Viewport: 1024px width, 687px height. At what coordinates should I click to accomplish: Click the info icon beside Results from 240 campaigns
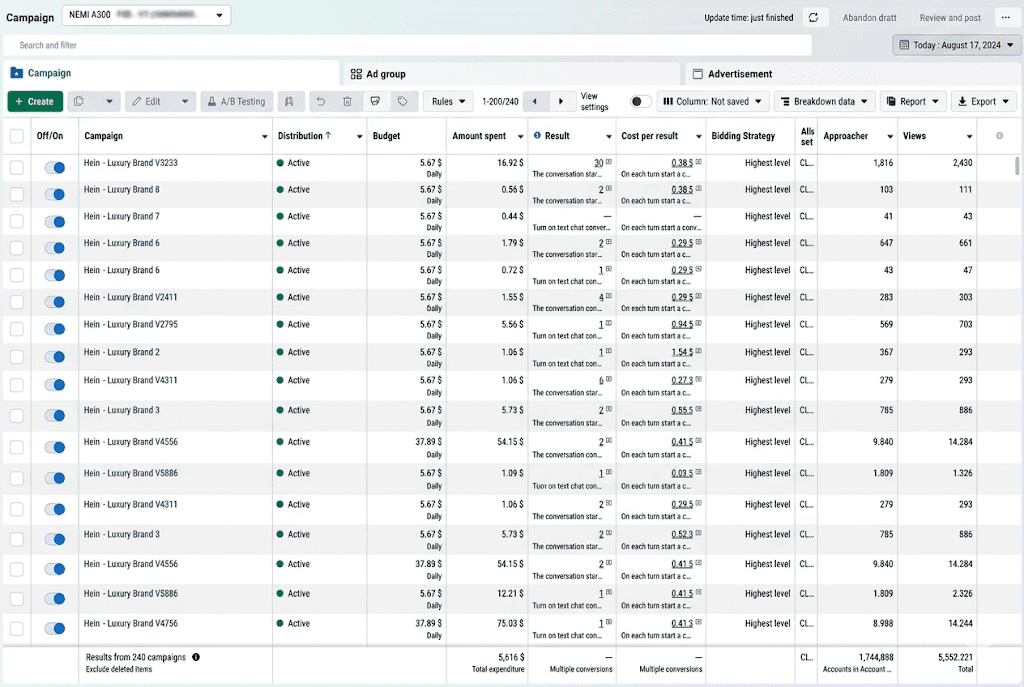click(x=196, y=657)
